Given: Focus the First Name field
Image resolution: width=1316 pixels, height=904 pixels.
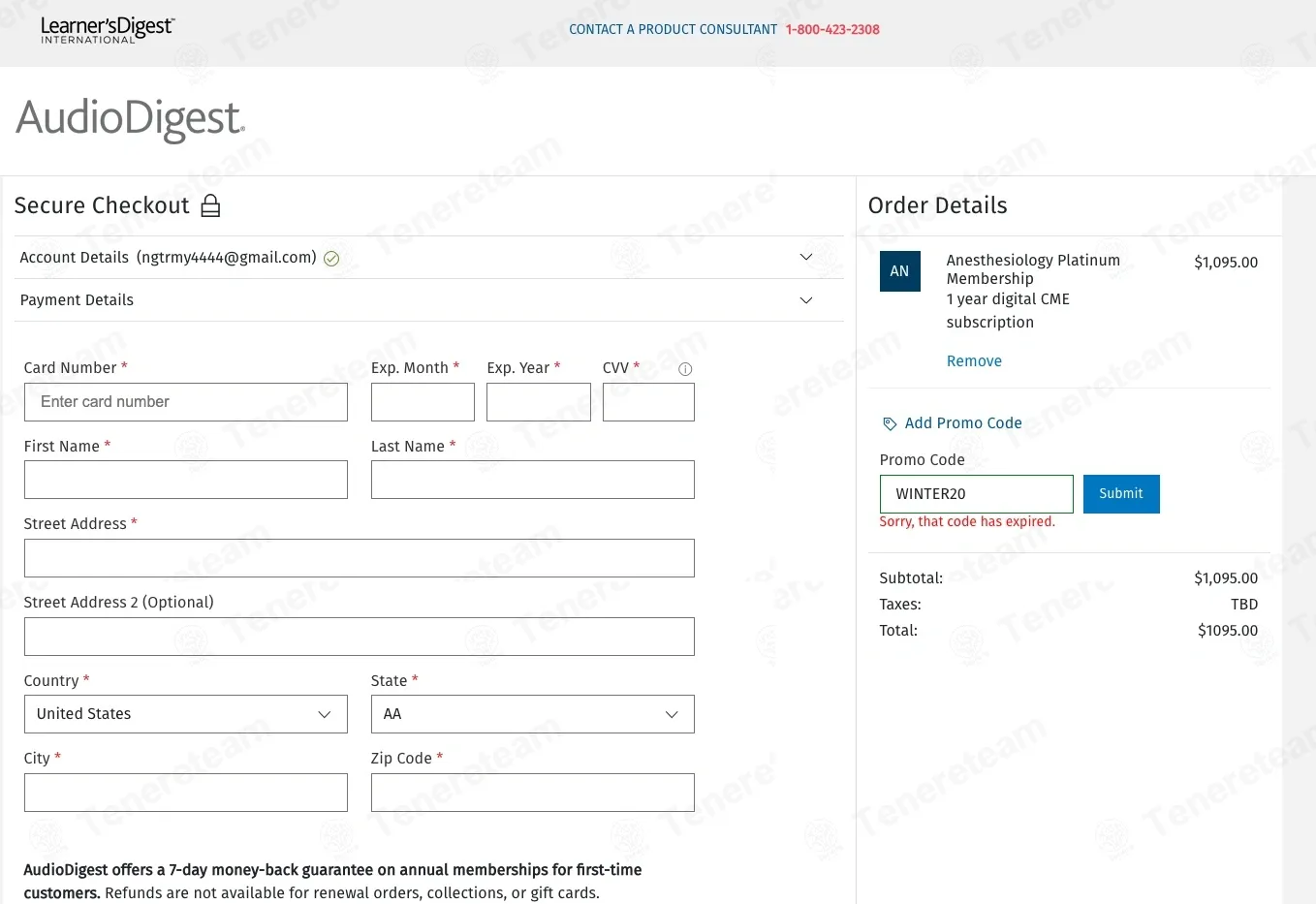Looking at the screenshot, I should point(186,480).
